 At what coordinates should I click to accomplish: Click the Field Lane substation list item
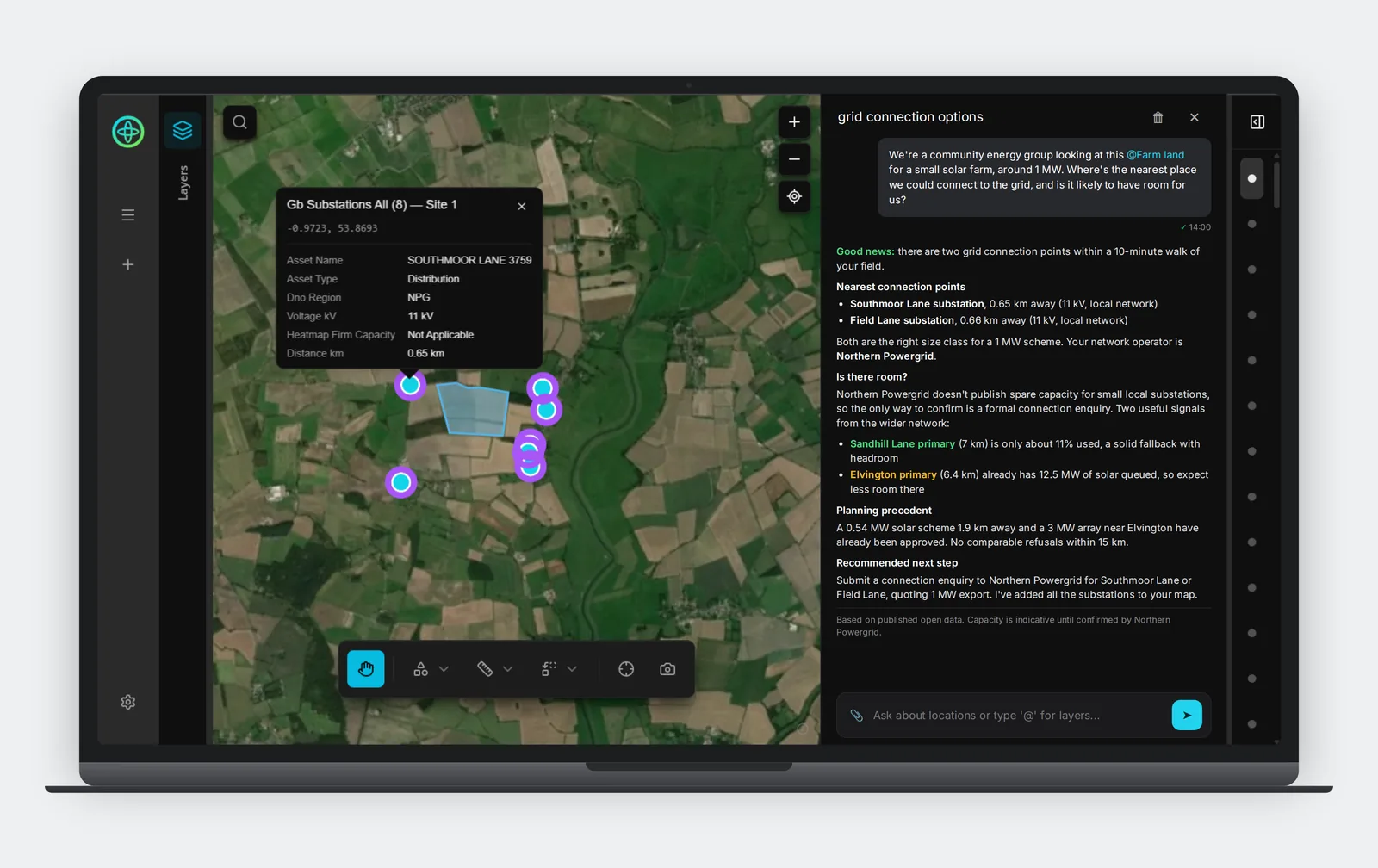pyautogui.click(x=989, y=320)
